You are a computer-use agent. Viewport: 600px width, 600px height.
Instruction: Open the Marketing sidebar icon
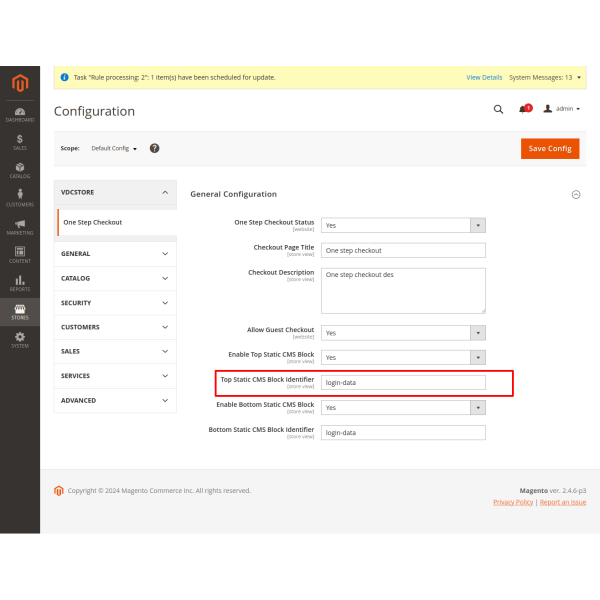[x=20, y=225]
